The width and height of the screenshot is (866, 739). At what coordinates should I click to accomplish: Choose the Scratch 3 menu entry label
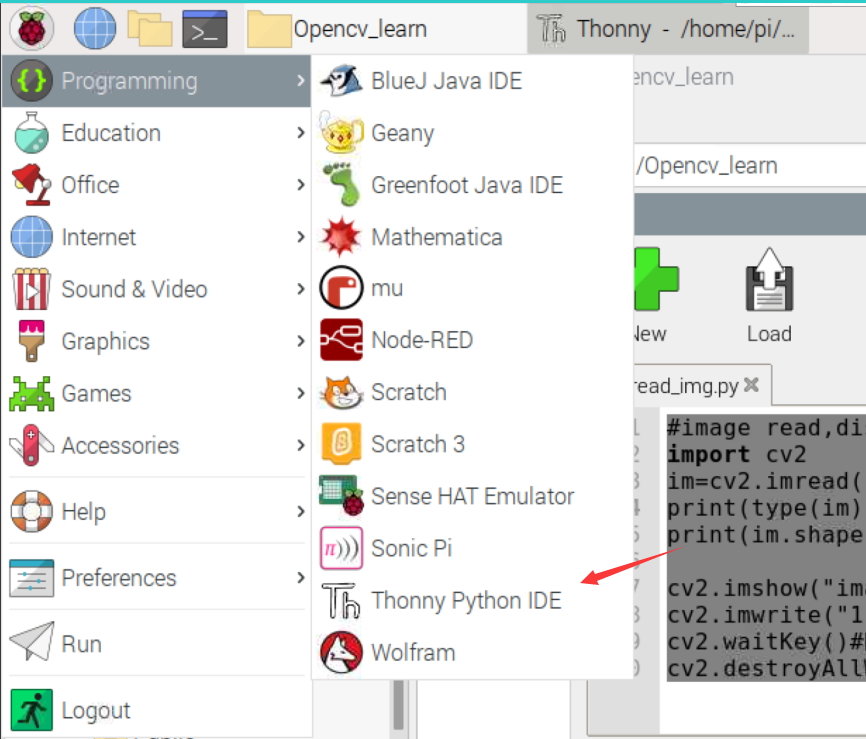pyautogui.click(x=418, y=444)
